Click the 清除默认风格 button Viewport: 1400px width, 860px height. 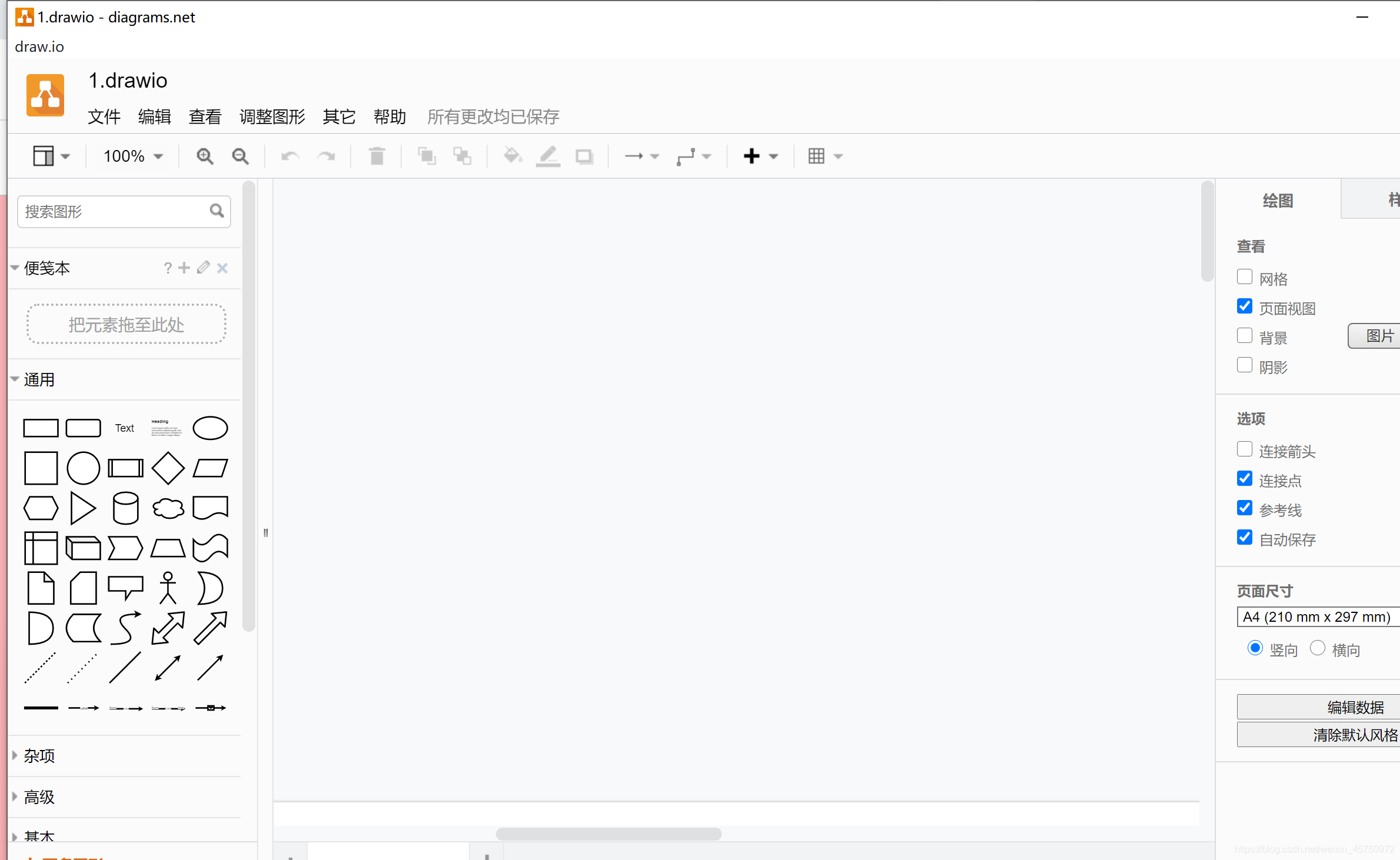pyautogui.click(x=1318, y=735)
